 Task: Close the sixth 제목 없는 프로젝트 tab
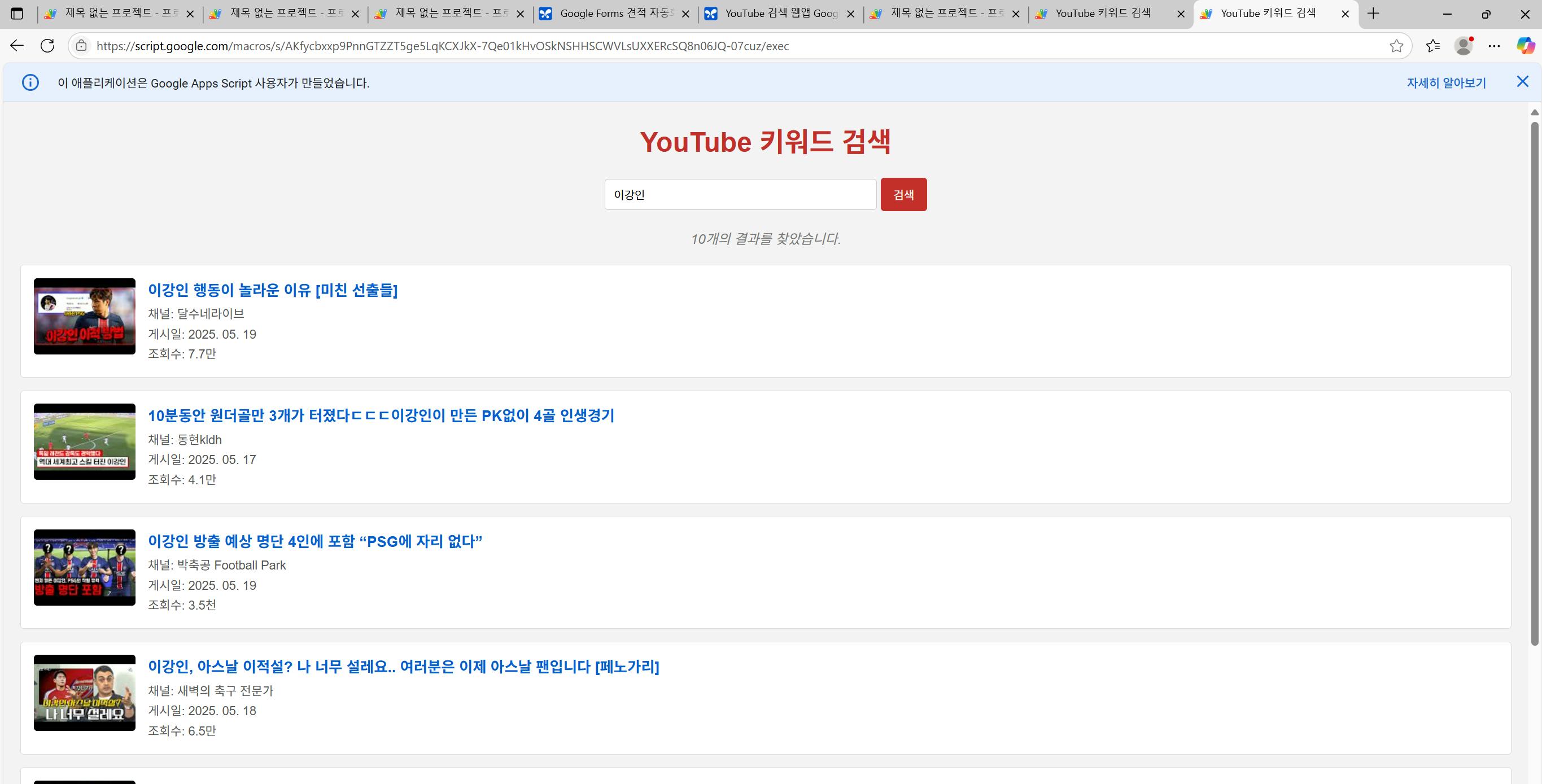[x=1016, y=14]
